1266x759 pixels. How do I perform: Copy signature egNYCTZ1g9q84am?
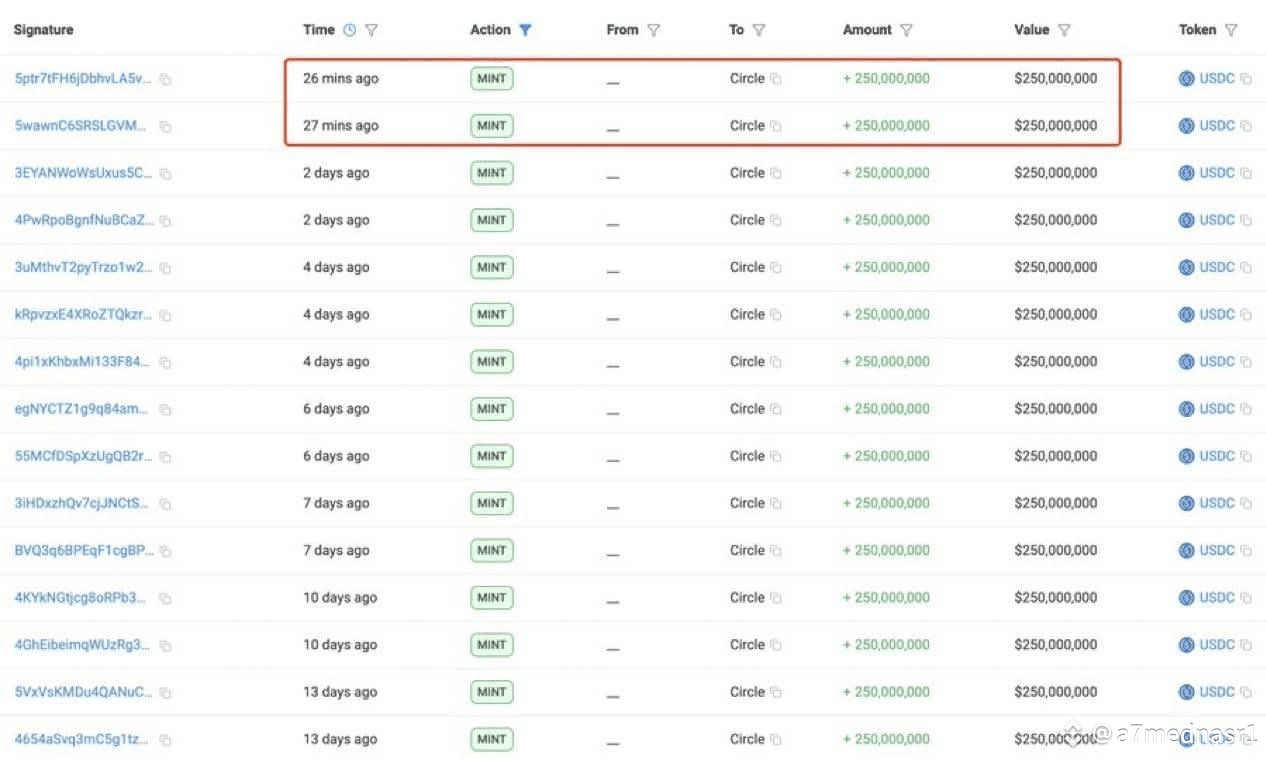tap(166, 410)
